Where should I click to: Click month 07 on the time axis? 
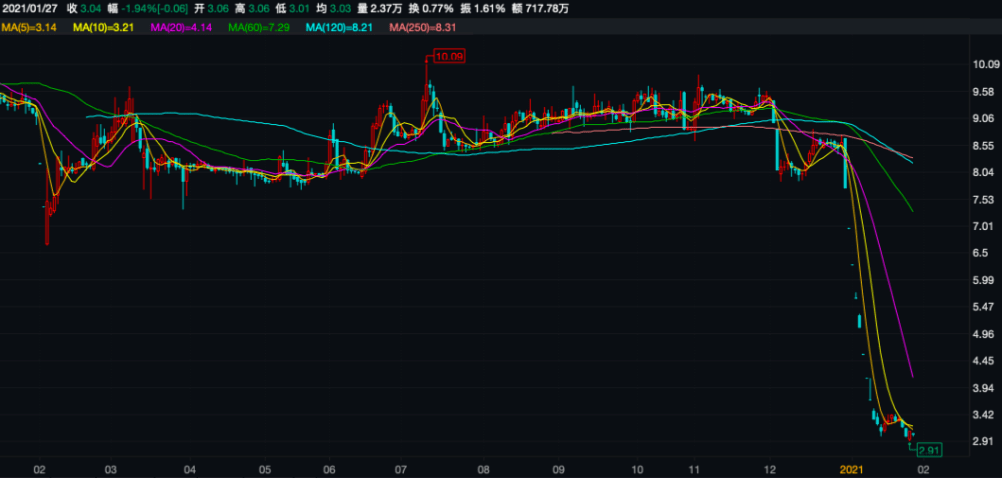pos(400,468)
